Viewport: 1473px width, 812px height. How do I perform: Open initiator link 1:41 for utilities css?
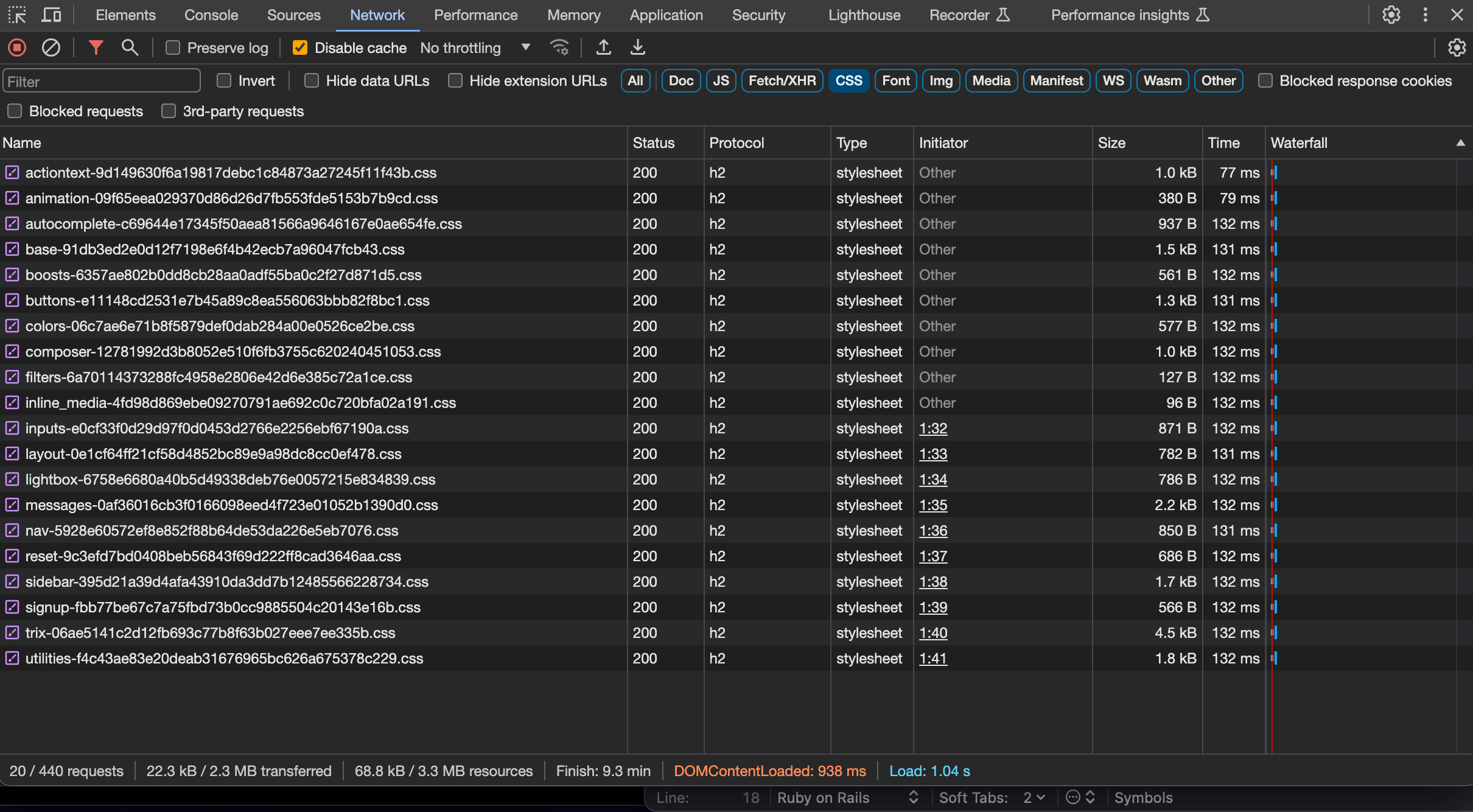(933, 658)
